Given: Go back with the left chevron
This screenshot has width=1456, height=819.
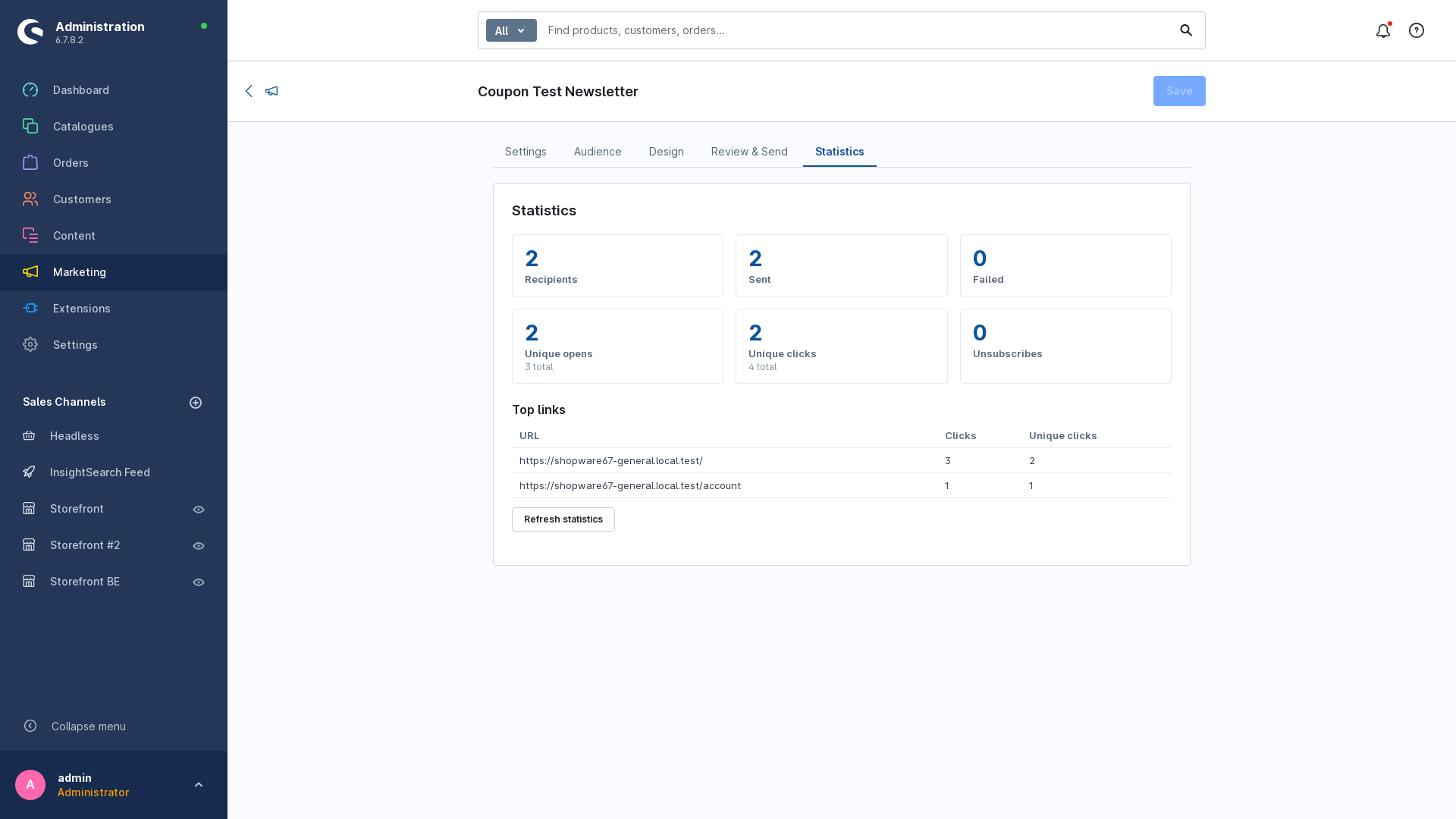Looking at the screenshot, I should pyautogui.click(x=249, y=91).
